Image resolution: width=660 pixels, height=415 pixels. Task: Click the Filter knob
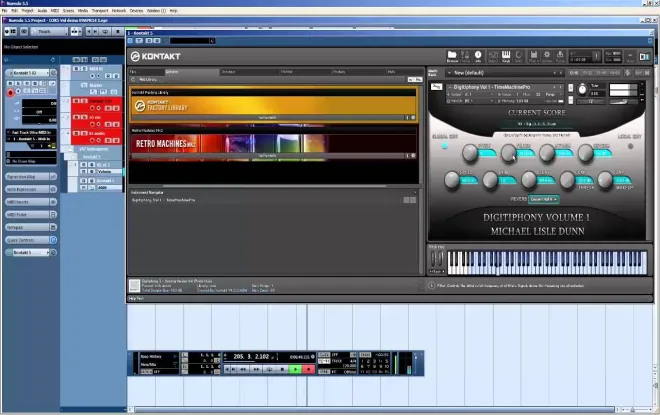pyautogui.click(x=508, y=152)
